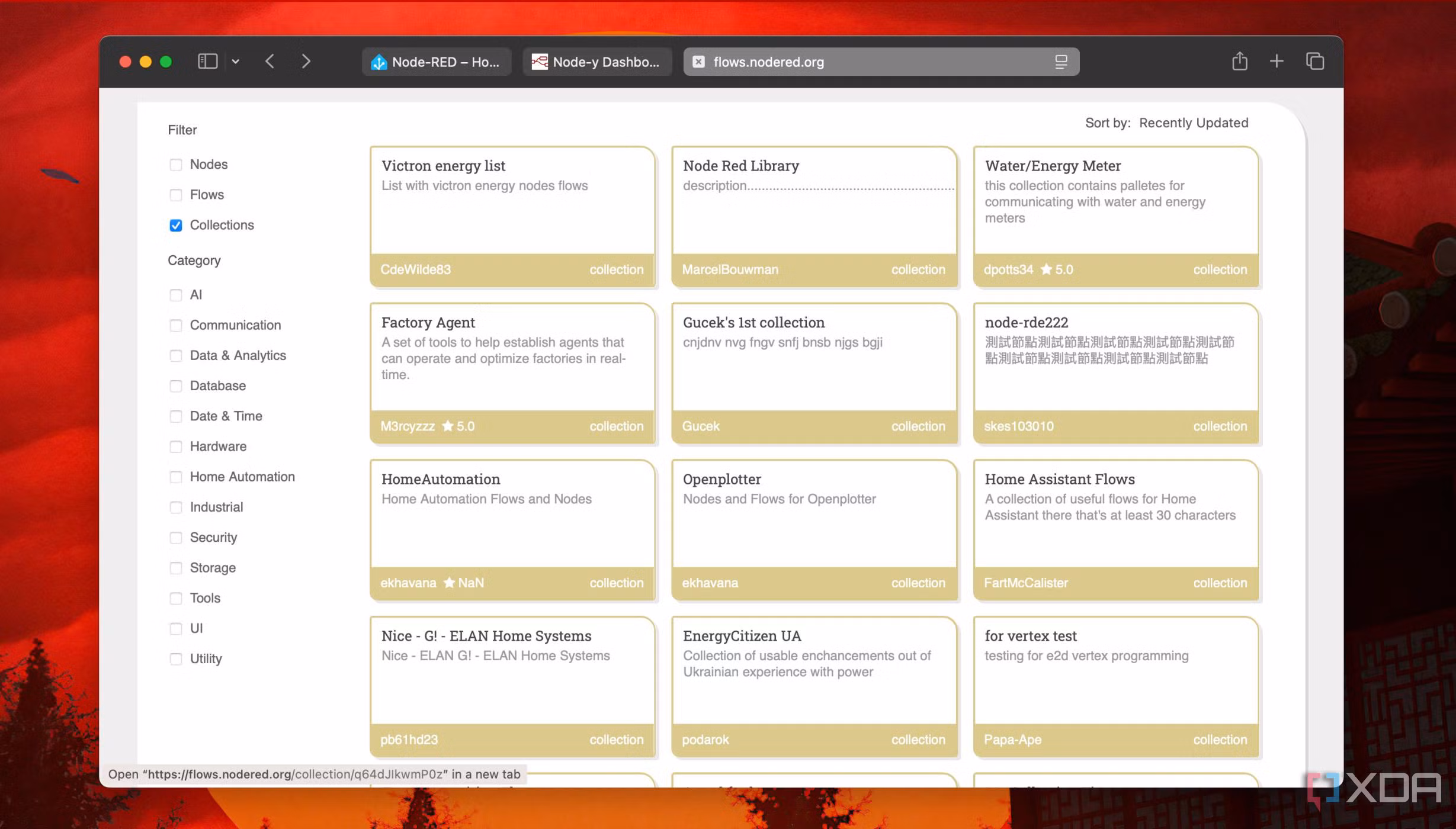Click author name CdeWilde83

415,269
